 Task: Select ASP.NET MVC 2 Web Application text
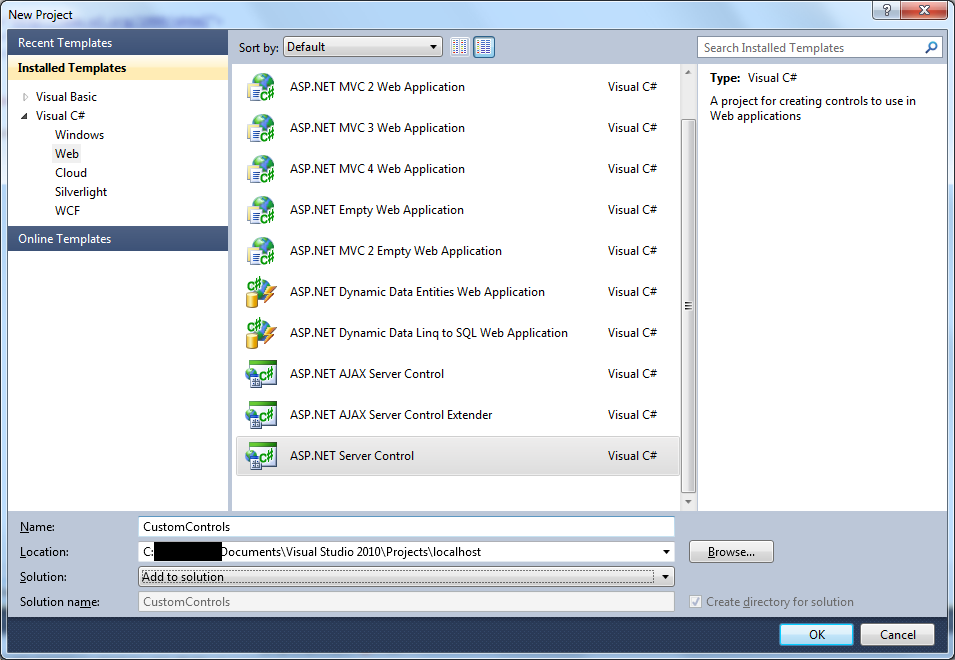[377, 87]
